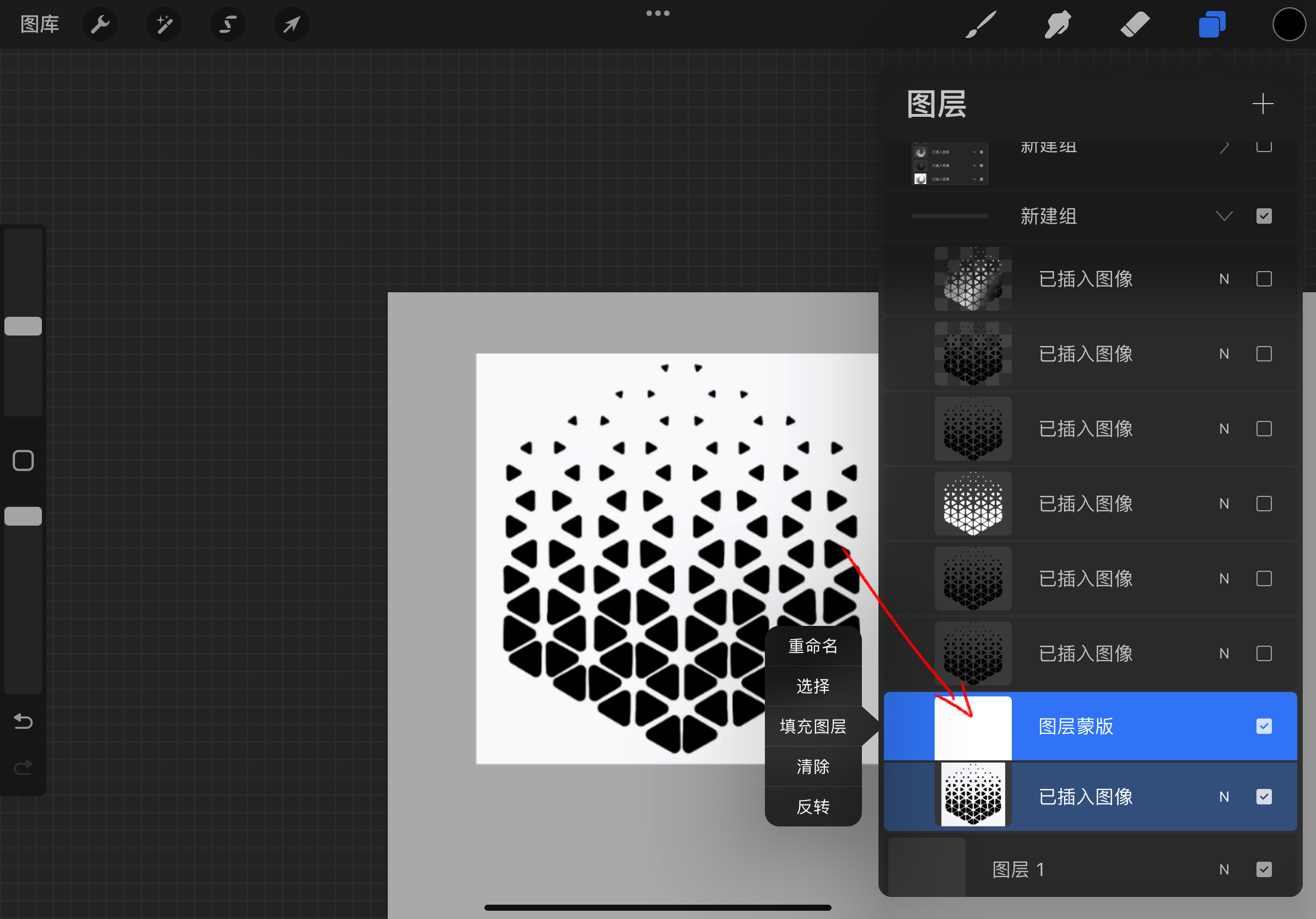1316x919 pixels.
Task: Select the Smudge tool
Action: click(x=1058, y=24)
